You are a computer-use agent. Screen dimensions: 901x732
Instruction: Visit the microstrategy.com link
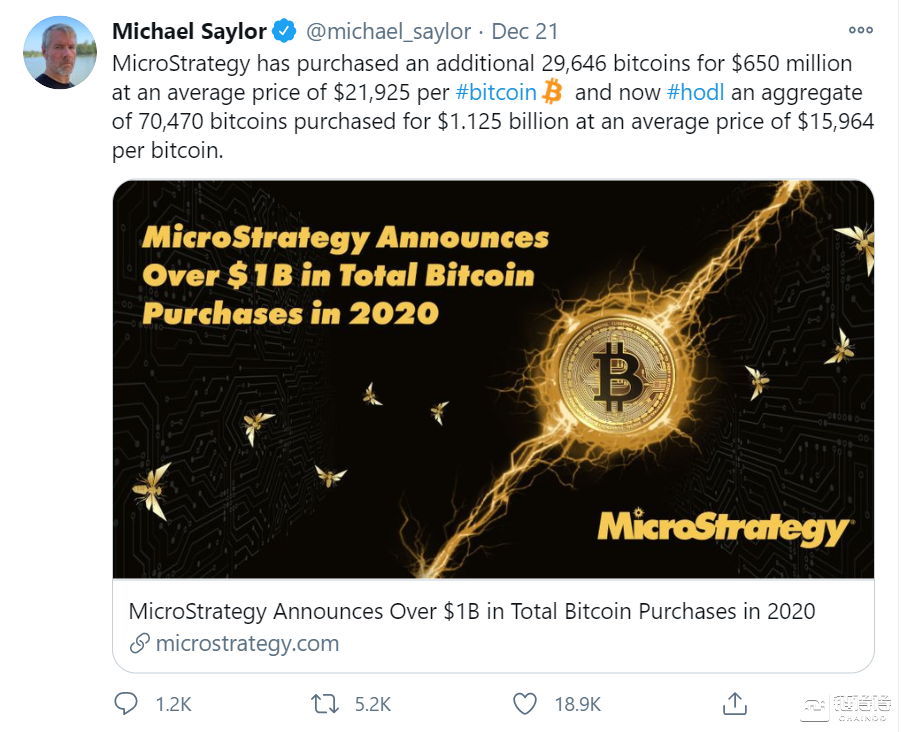click(x=247, y=643)
